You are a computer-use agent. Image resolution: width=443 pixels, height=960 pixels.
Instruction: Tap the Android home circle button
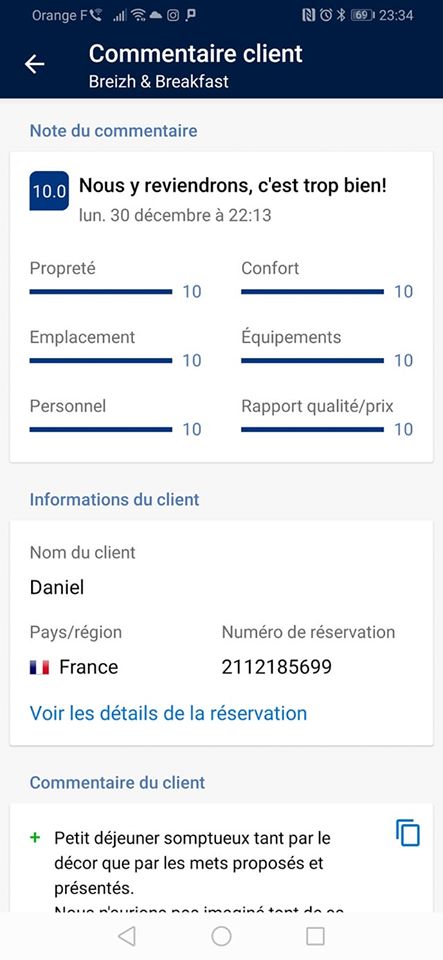221,936
